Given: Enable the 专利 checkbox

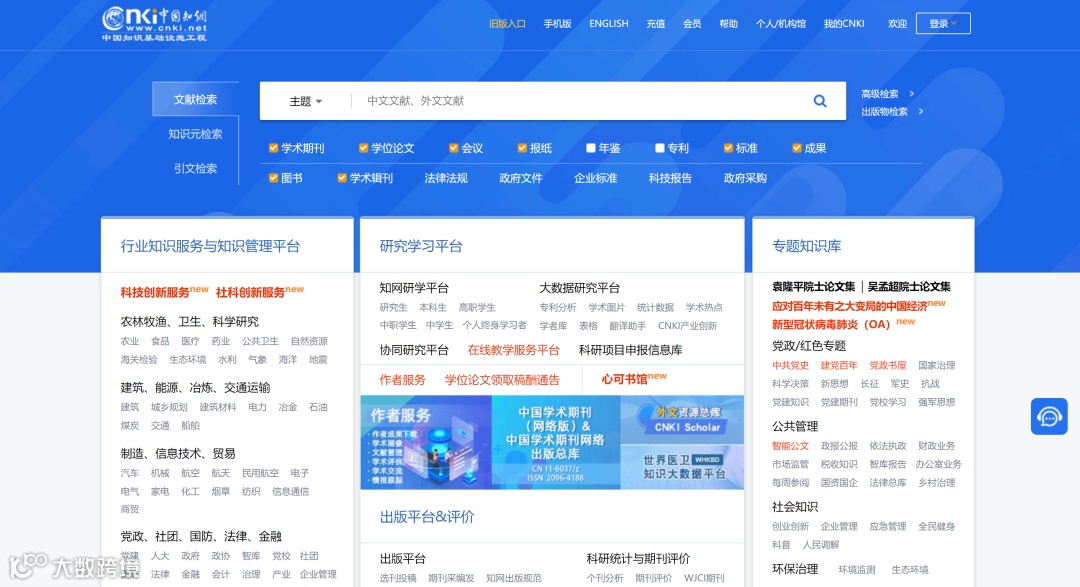Looking at the screenshot, I should [x=660, y=148].
